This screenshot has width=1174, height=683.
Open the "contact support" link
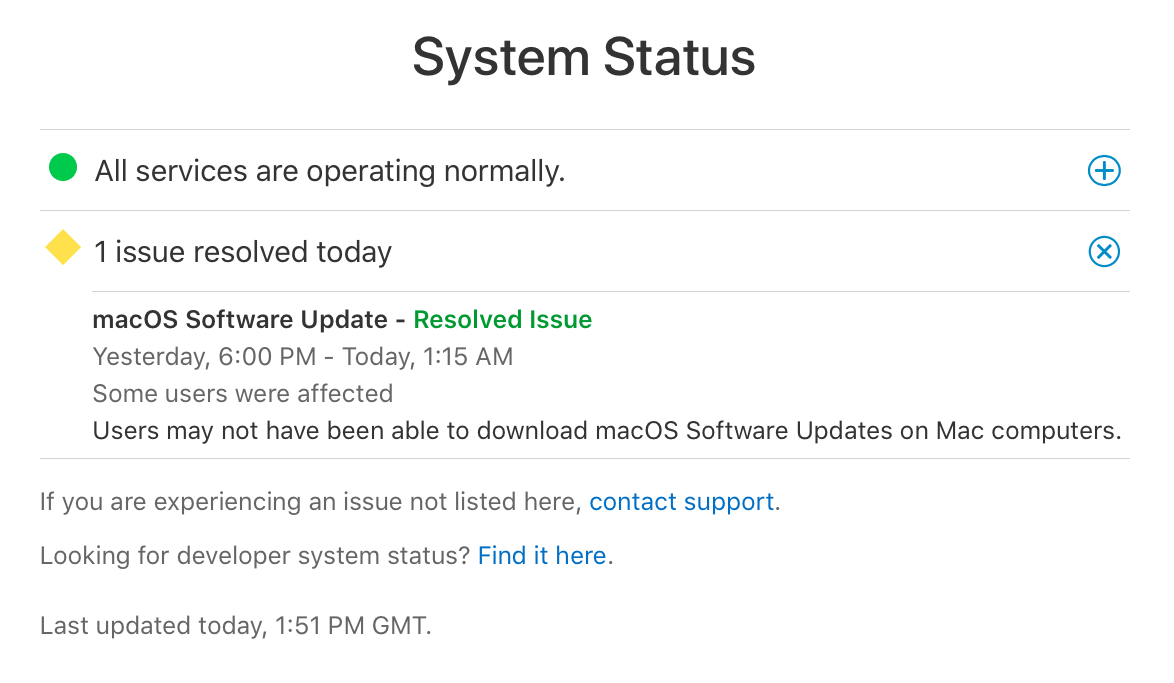pyautogui.click(x=681, y=501)
